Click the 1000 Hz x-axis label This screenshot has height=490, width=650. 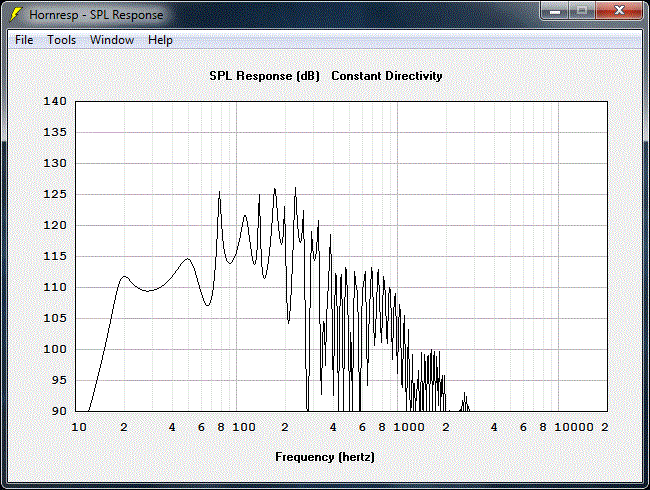pyautogui.click(x=409, y=427)
